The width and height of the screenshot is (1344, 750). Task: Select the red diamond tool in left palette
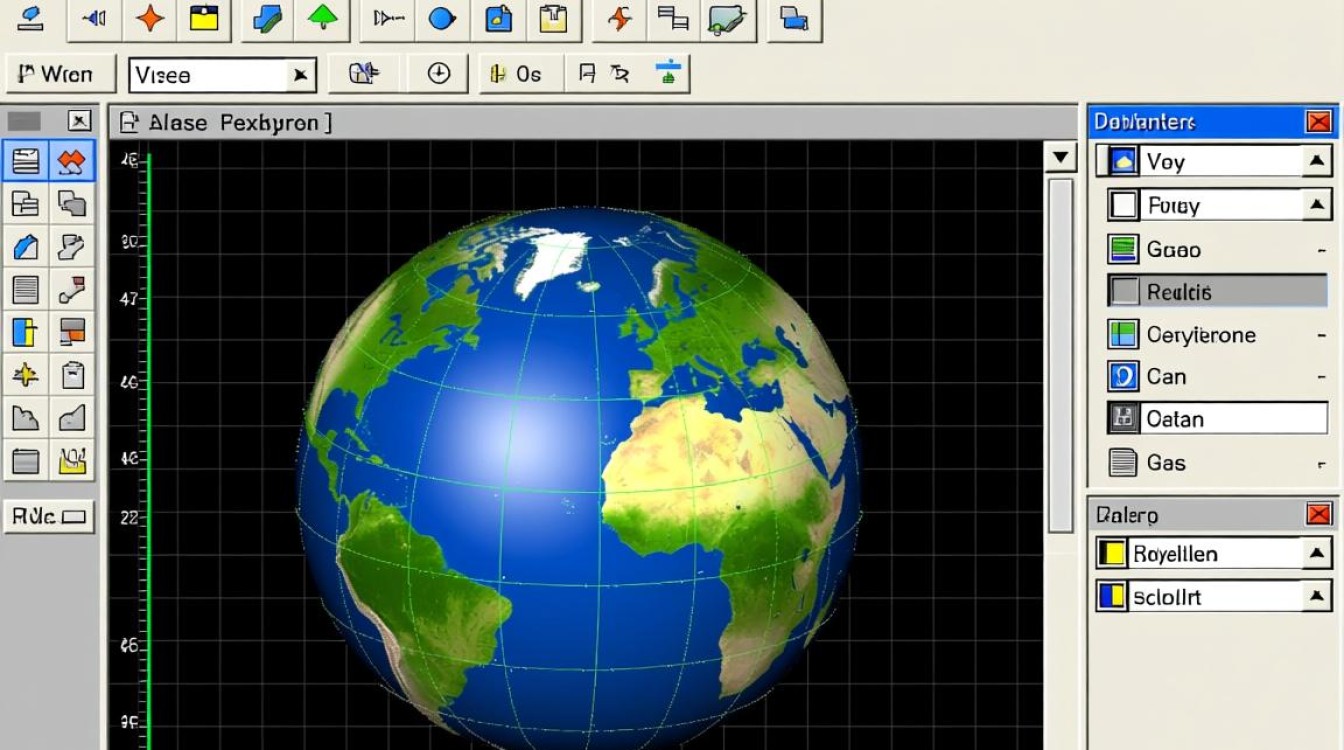[x=72, y=161]
